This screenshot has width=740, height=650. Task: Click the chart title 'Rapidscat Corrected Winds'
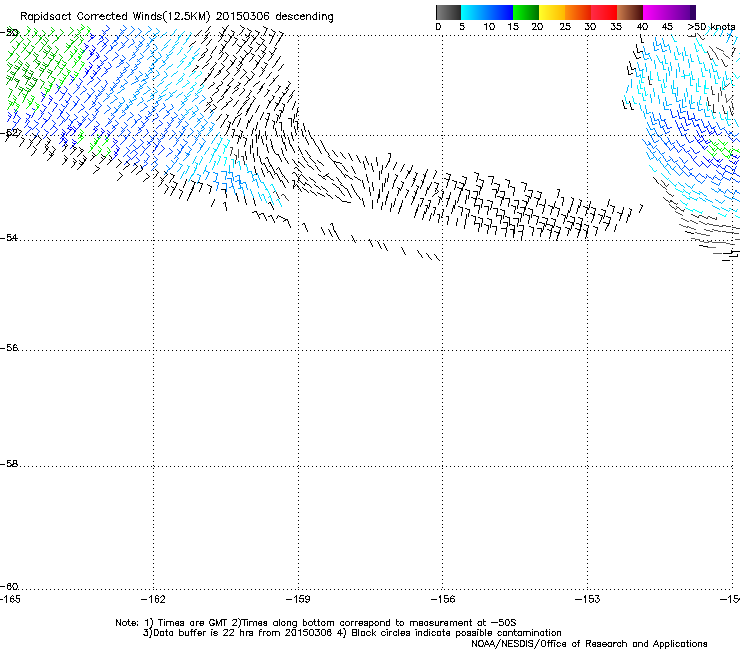(91, 17)
